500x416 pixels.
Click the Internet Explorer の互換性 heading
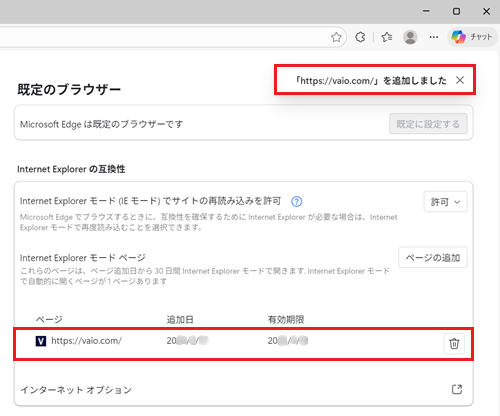click(71, 169)
